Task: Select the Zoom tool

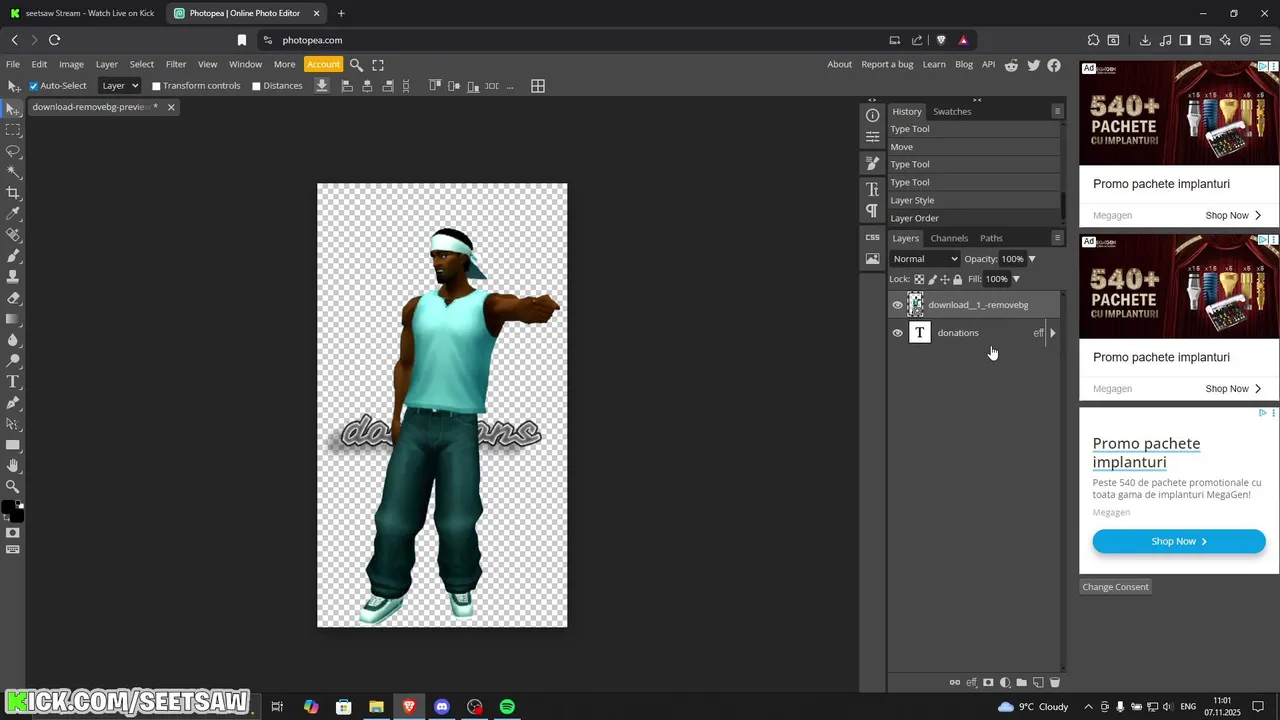Action: (13, 487)
